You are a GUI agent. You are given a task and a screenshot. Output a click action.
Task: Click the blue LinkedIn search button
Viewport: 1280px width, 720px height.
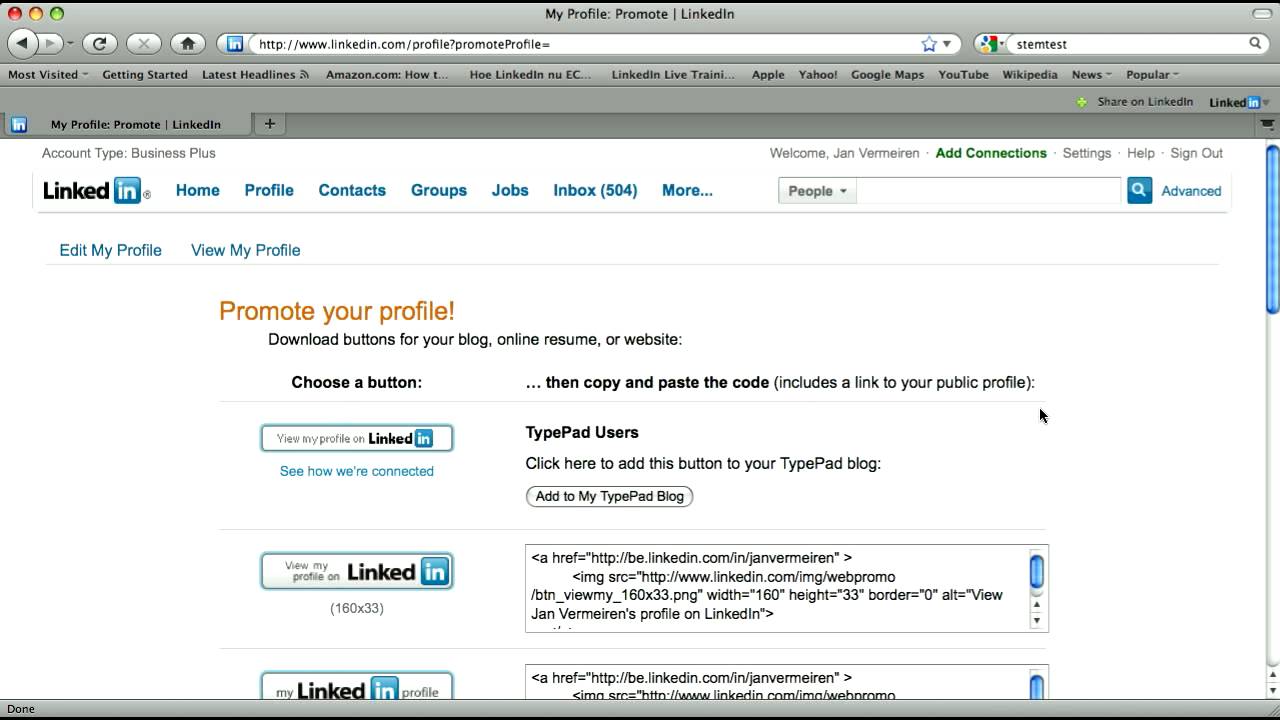point(1140,190)
